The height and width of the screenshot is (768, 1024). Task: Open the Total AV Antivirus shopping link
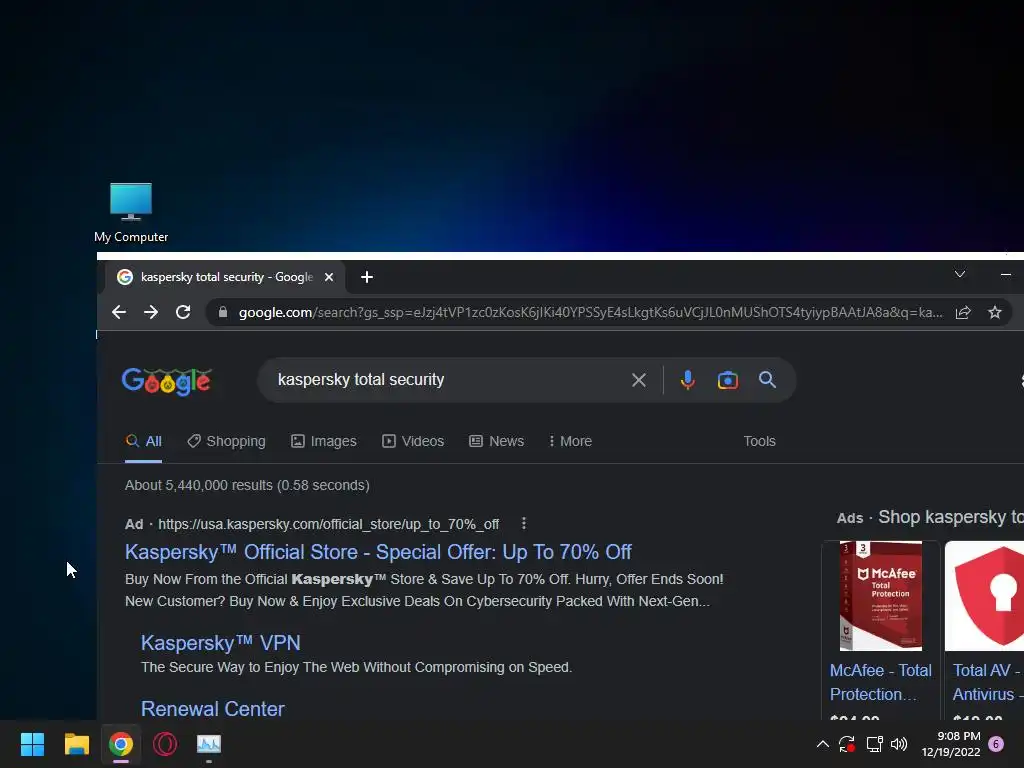coord(987,682)
